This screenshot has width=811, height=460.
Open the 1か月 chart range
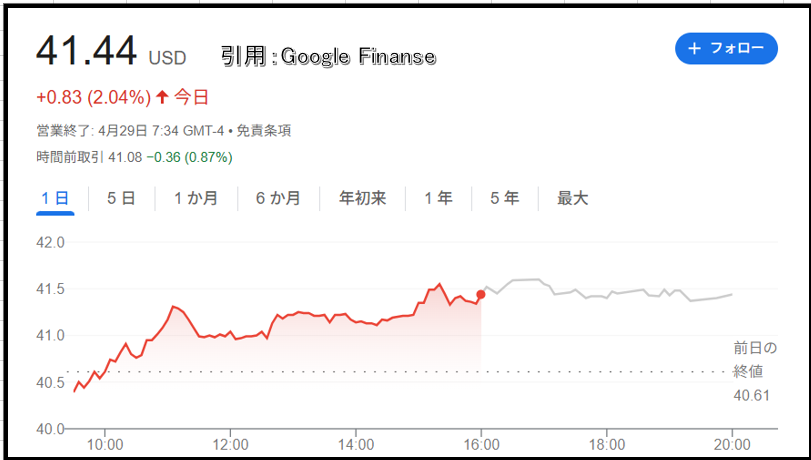pos(196,198)
